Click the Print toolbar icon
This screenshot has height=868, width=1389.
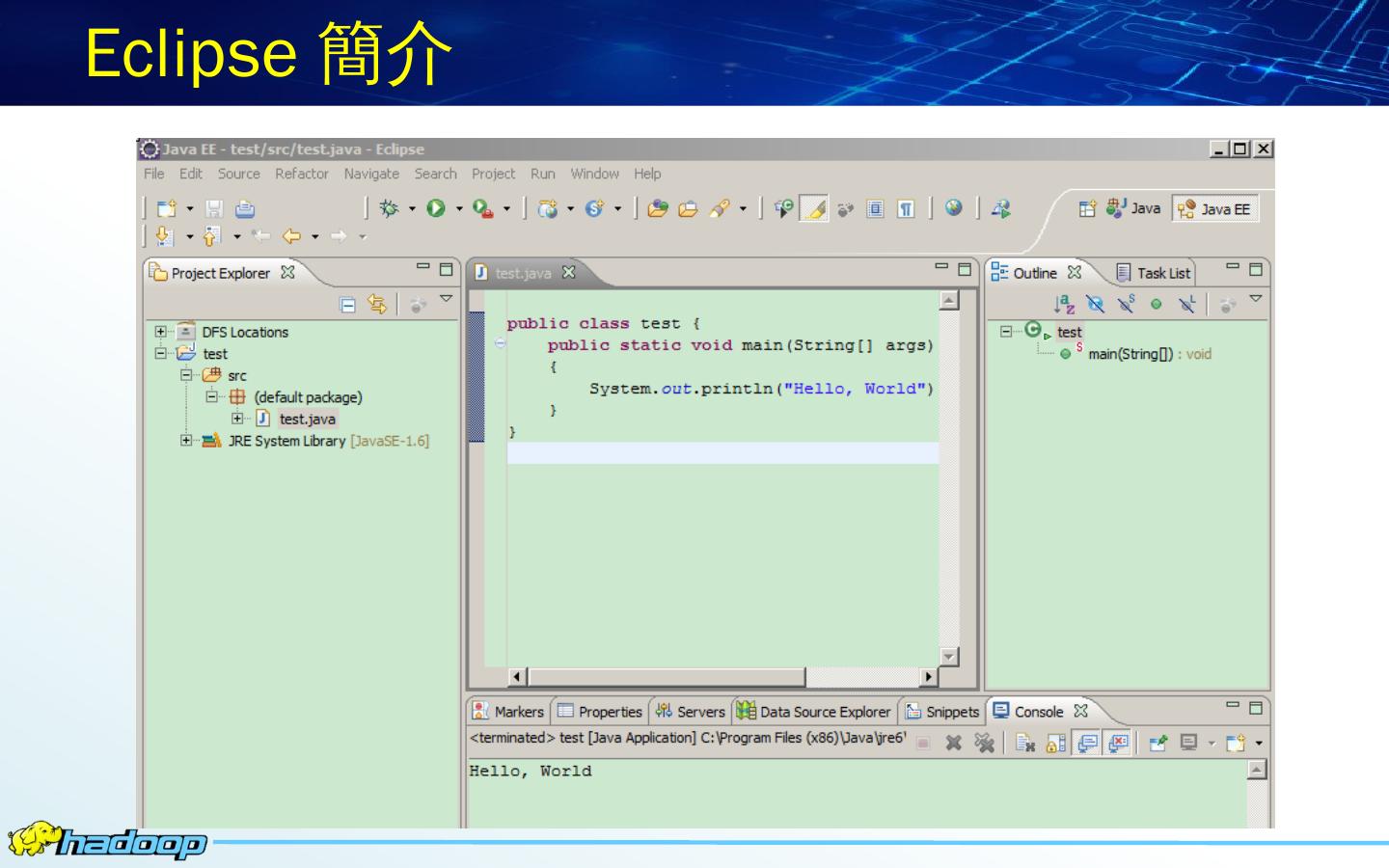click(x=245, y=208)
